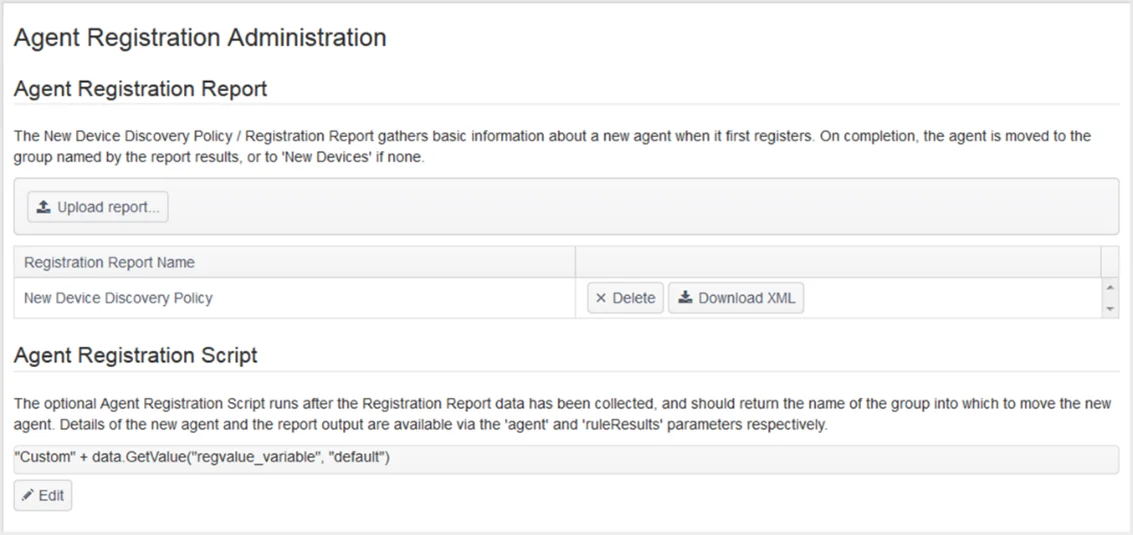Click the pencil icon on the Edit button
The width and height of the screenshot is (1133, 535).
click(x=28, y=496)
